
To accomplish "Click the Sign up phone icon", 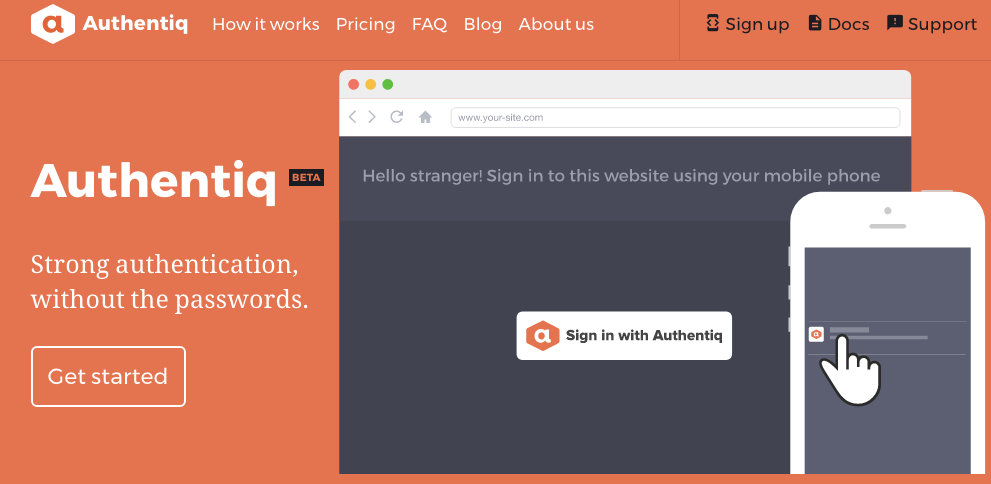I will point(712,23).
